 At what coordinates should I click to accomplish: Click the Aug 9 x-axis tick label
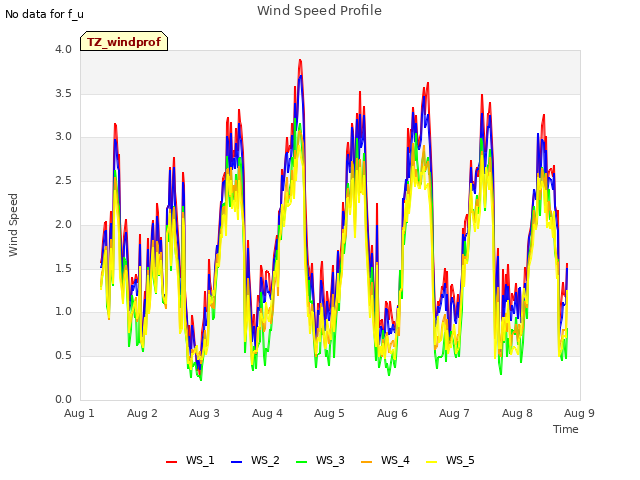579,413
